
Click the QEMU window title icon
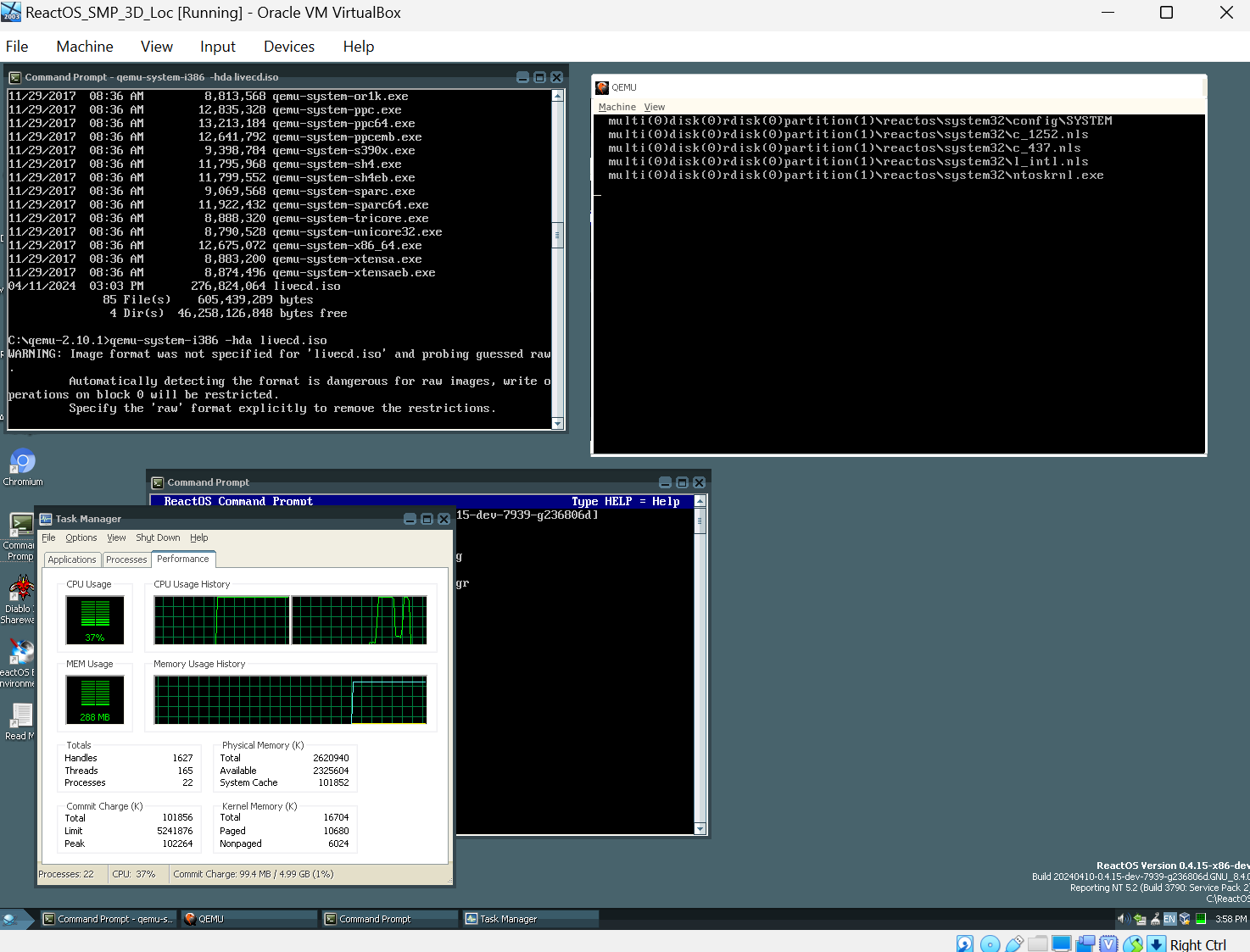point(602,87)
